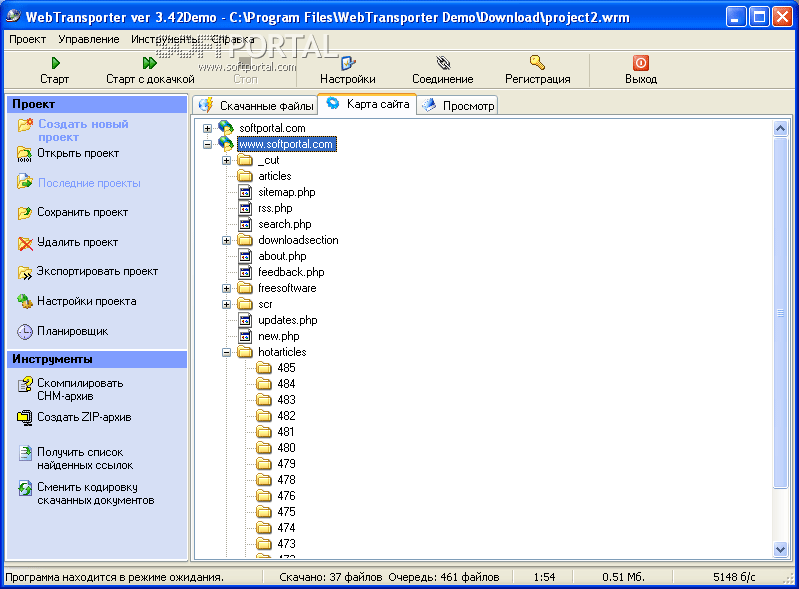Click status text Скачано: 37 файлов
Image resolution: width=799 pixels, height=589 pixels.
(x=331, y=577)
